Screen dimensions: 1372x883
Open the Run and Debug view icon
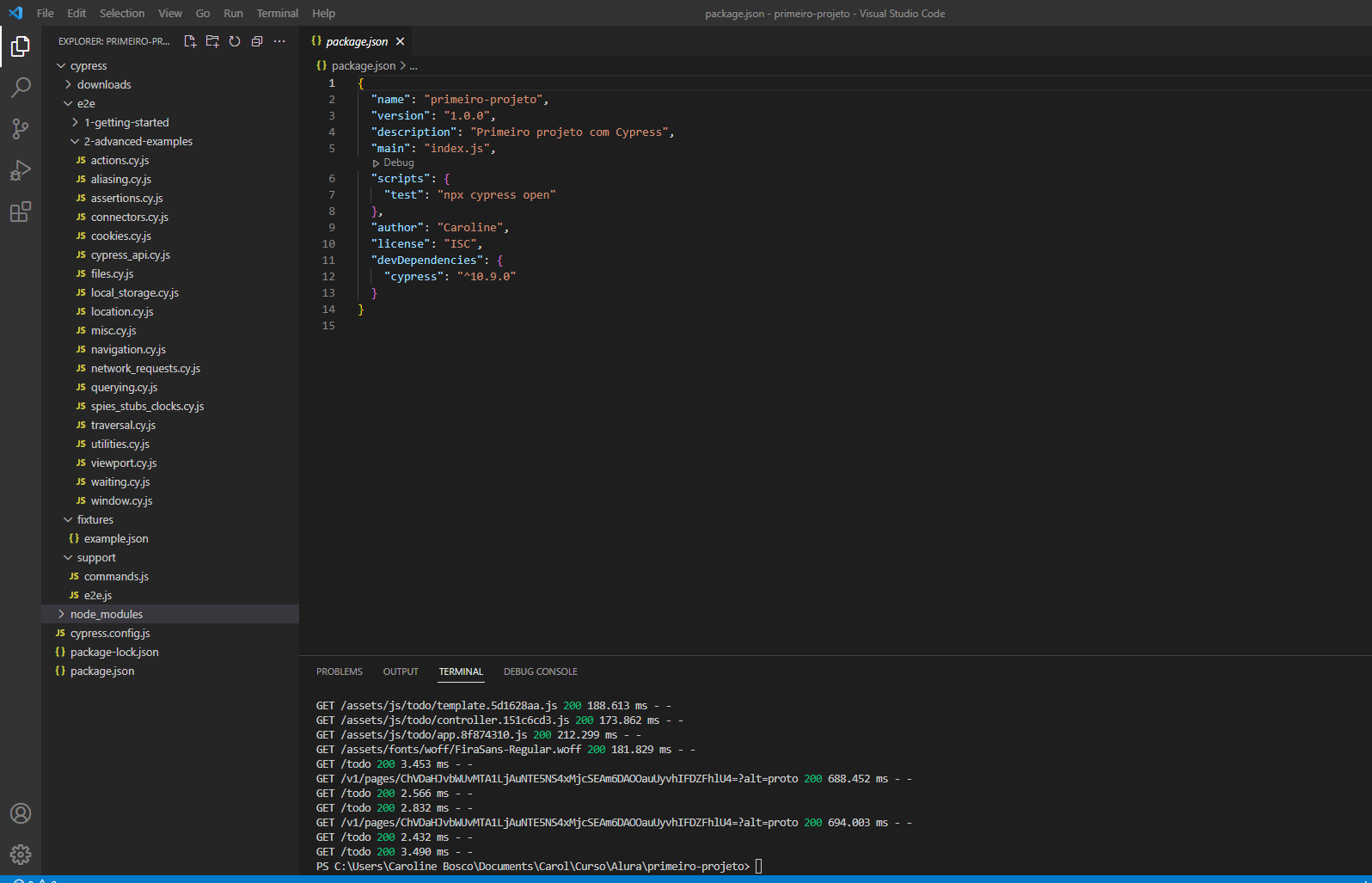21,170
